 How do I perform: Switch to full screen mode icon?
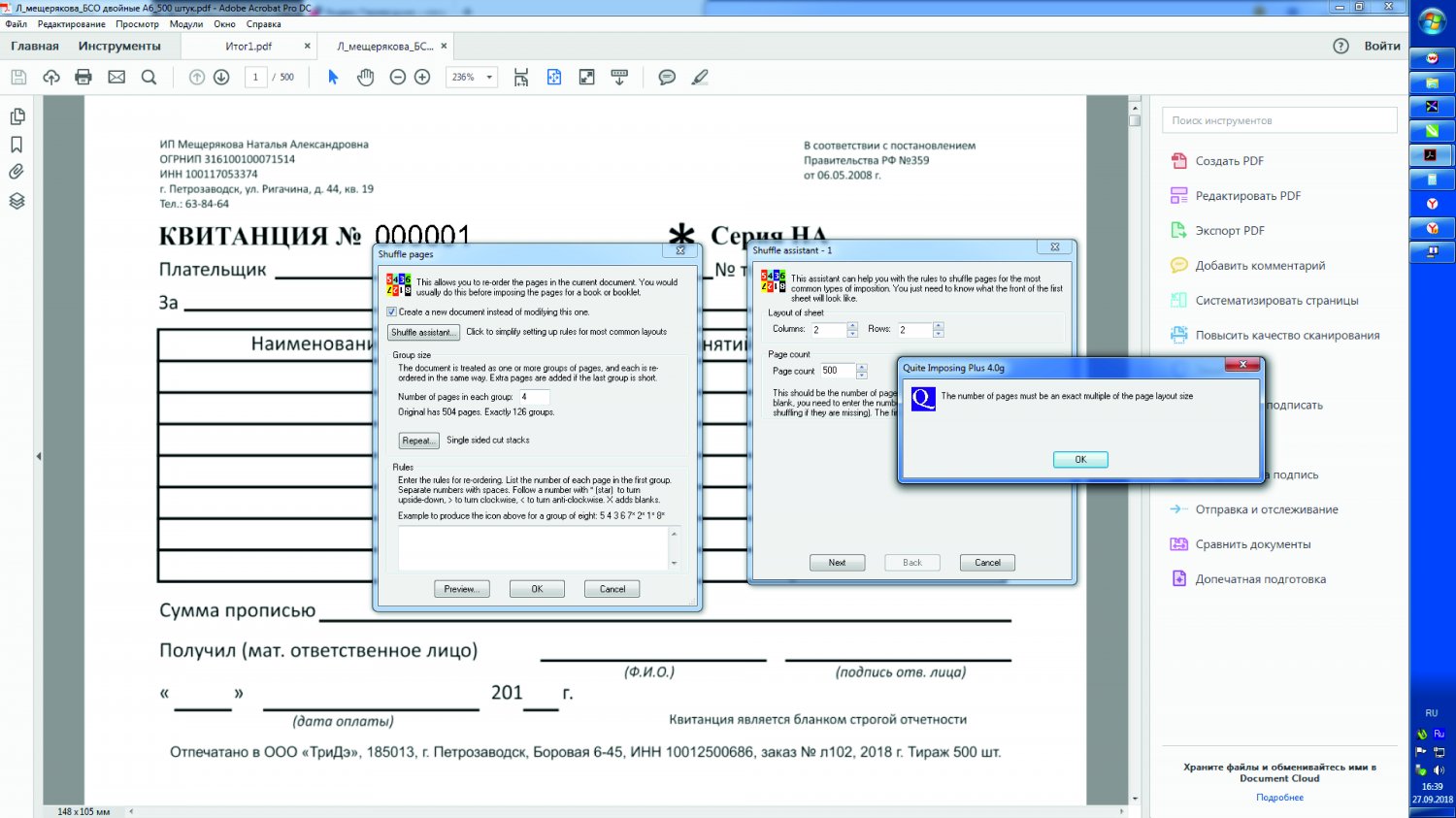pos(586,77)
